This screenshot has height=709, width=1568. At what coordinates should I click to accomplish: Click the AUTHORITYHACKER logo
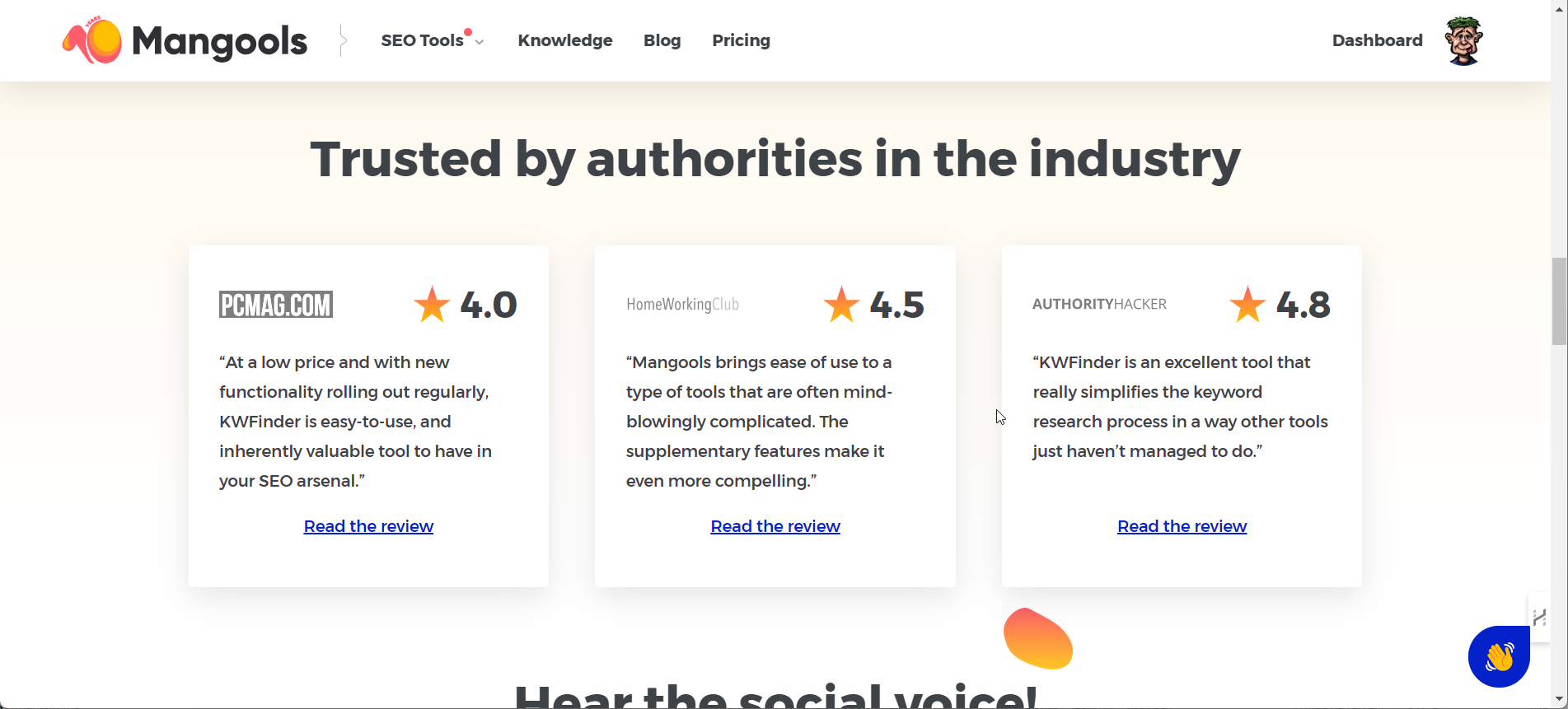[1100, 304]
